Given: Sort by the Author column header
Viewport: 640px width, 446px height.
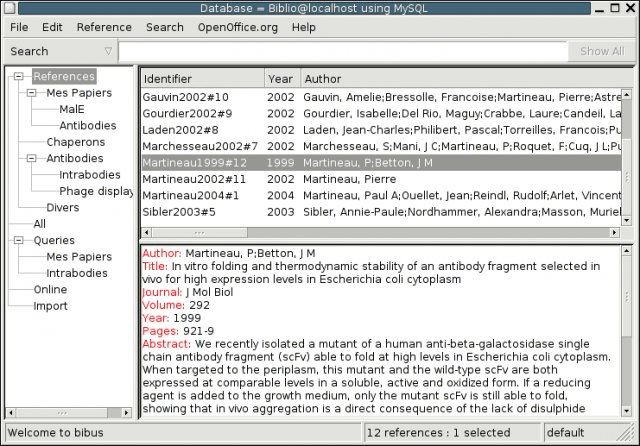Looking at the screenshot, I should (465, 79).
